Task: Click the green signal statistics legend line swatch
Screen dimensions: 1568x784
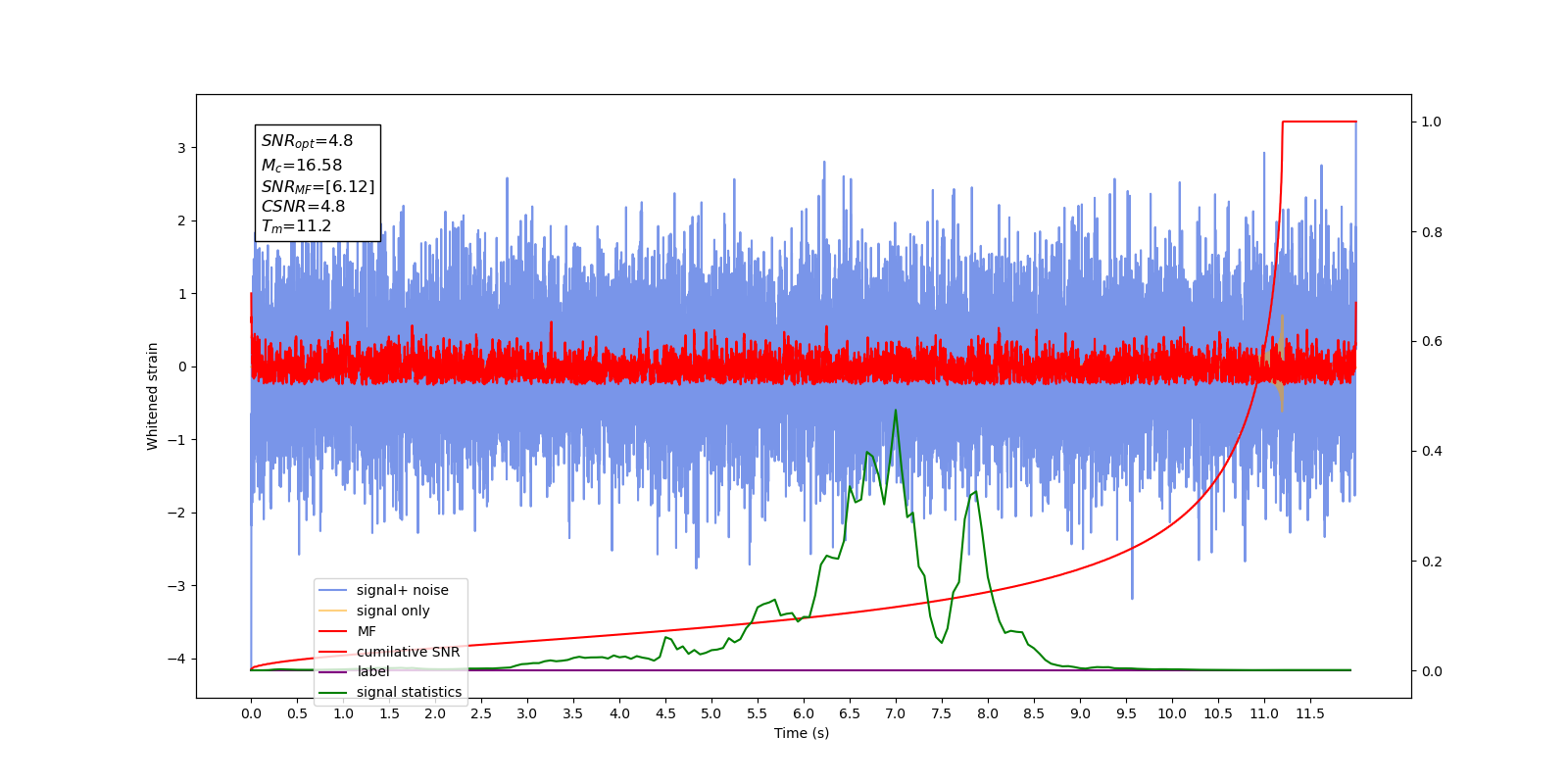Action: [333, 692]
